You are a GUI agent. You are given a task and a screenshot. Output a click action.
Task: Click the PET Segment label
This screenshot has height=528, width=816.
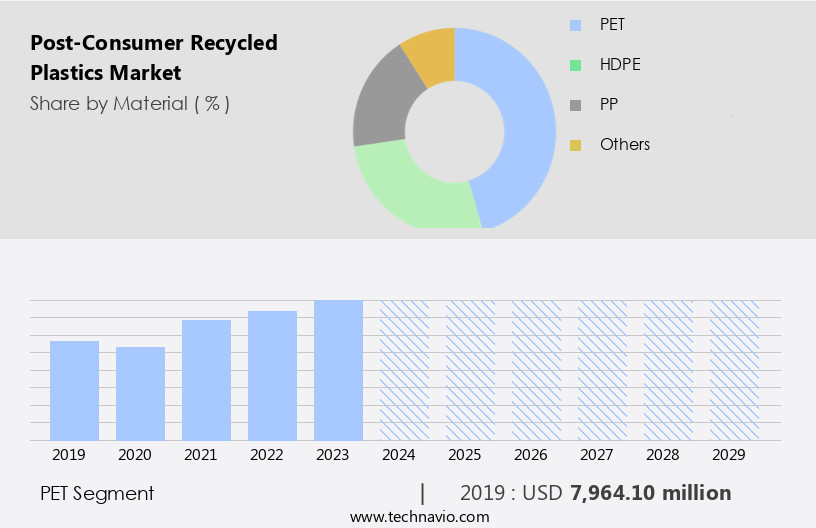[97, 493]
